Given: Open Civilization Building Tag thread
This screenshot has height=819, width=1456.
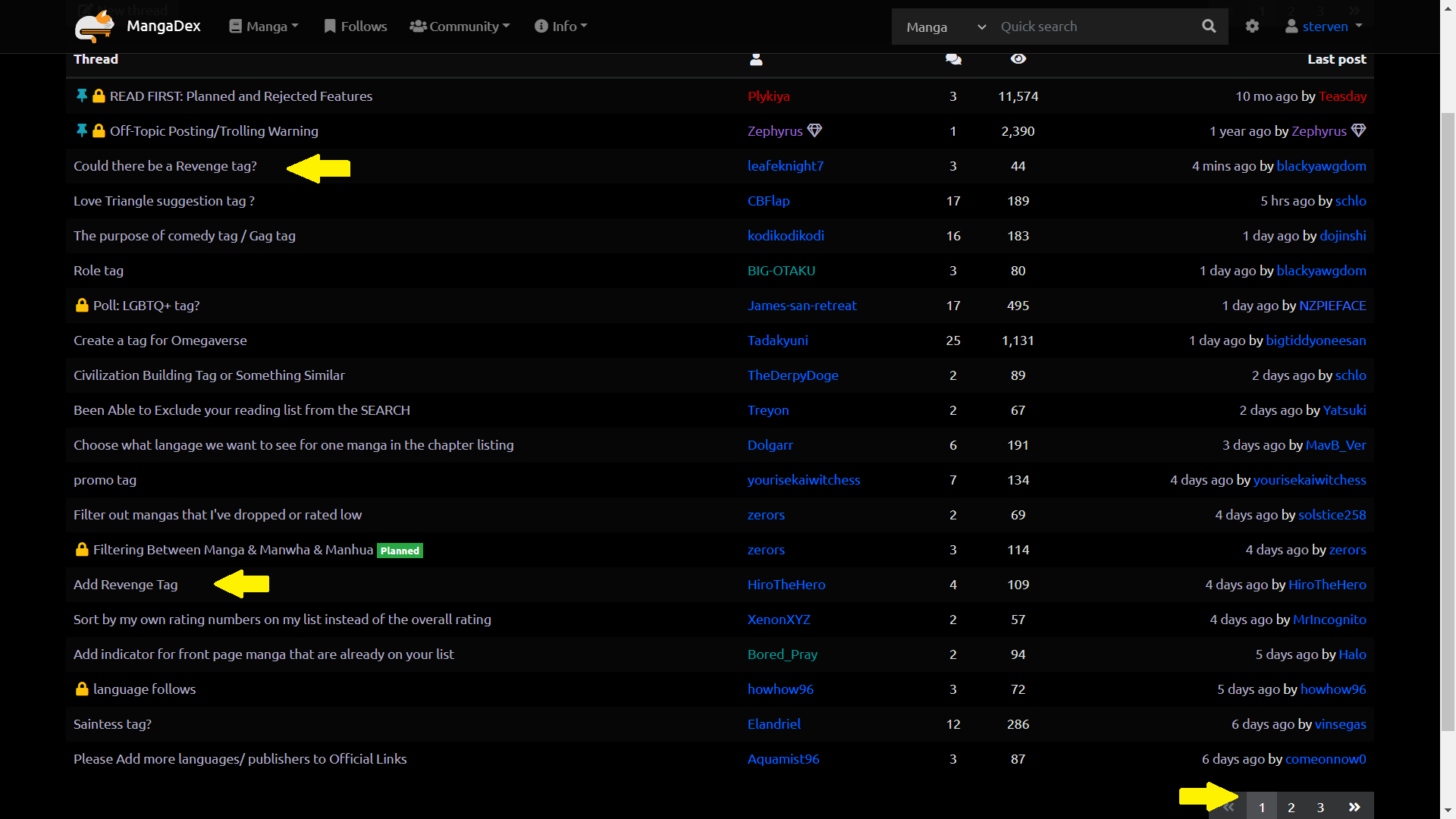Looking at the screenshot, I should click(209, 375).
